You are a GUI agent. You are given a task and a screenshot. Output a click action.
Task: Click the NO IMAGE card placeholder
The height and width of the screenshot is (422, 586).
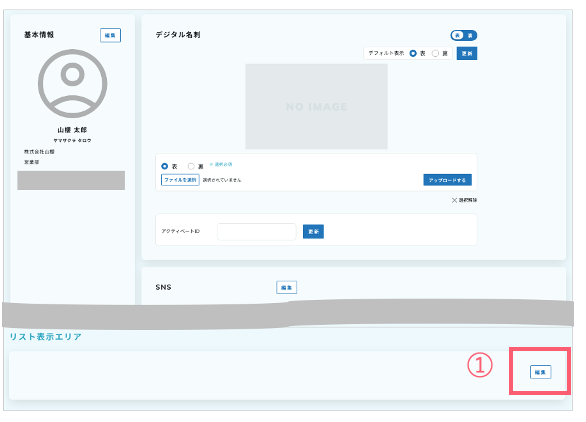pyautogui.click(x=317, y=107)
